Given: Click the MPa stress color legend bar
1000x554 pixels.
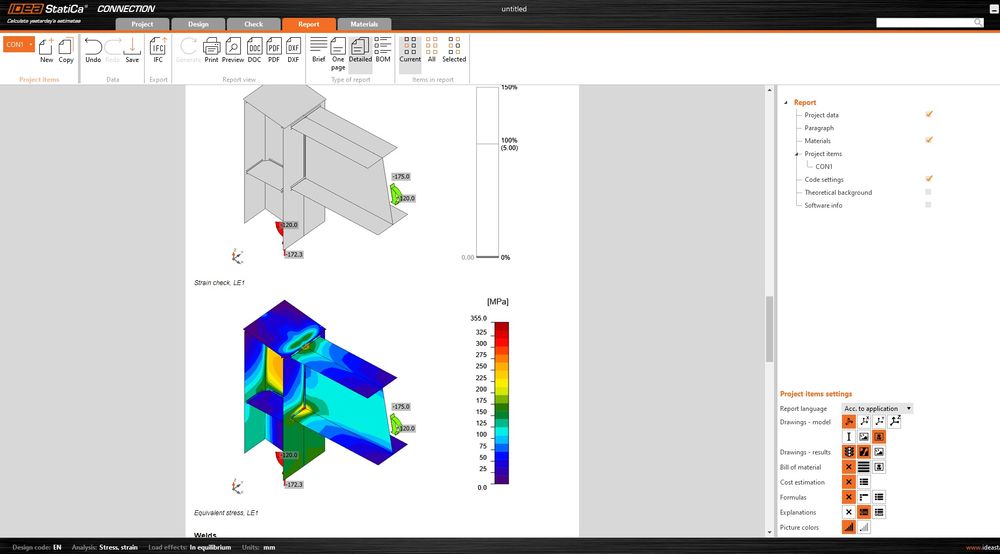Looking at the screenshot, I should point(502,403).
